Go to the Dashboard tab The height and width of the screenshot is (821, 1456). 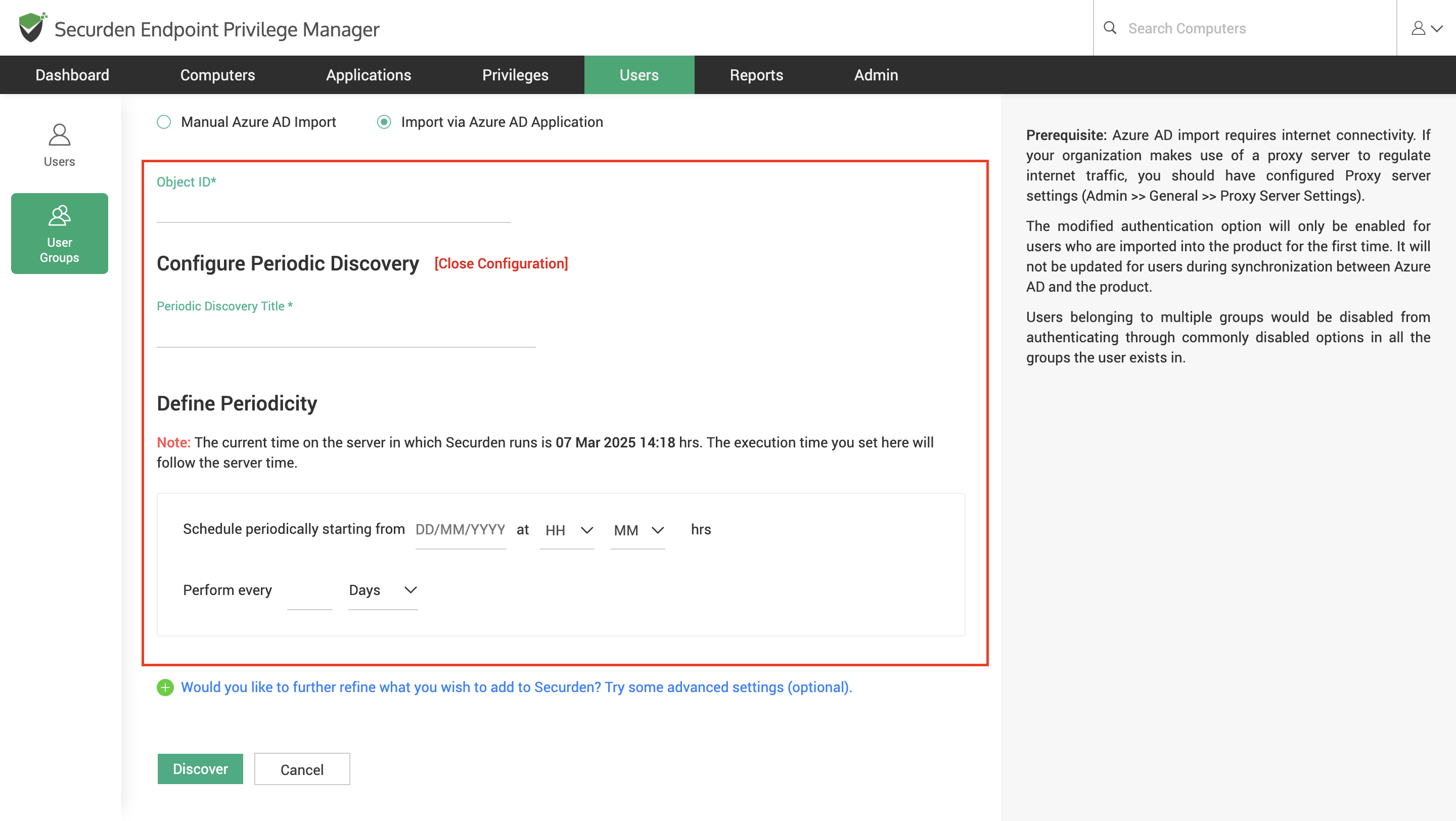click(x=72, y=75)
